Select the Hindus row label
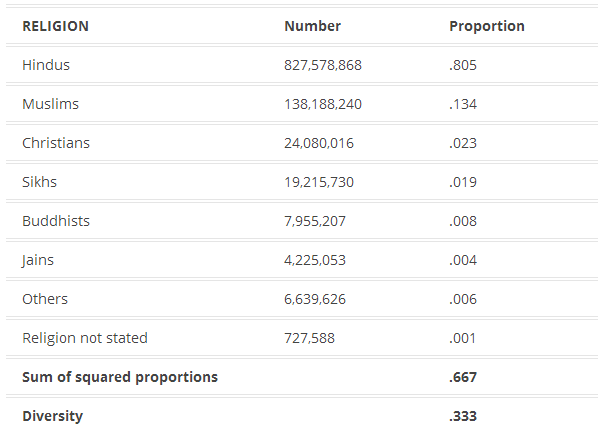 pos(46,65)
